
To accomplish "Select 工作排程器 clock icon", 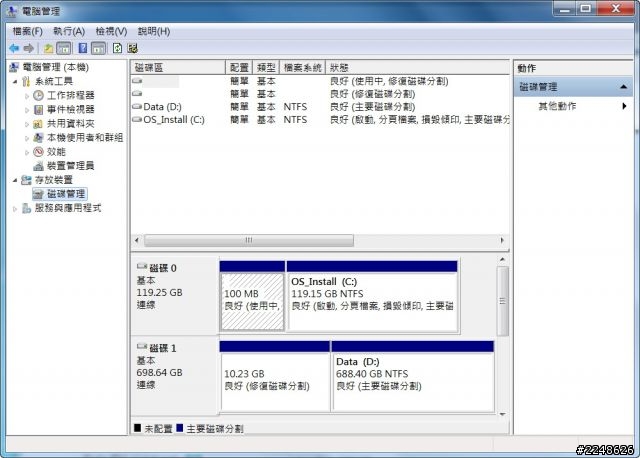I will coord(38,96).
